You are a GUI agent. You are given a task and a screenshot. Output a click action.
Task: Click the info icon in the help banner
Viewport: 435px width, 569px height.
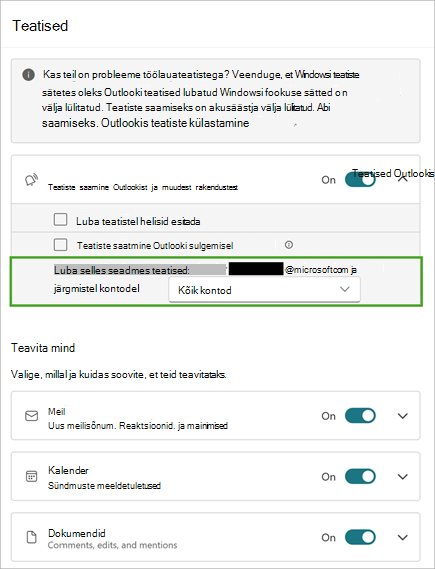coord(29,75)
